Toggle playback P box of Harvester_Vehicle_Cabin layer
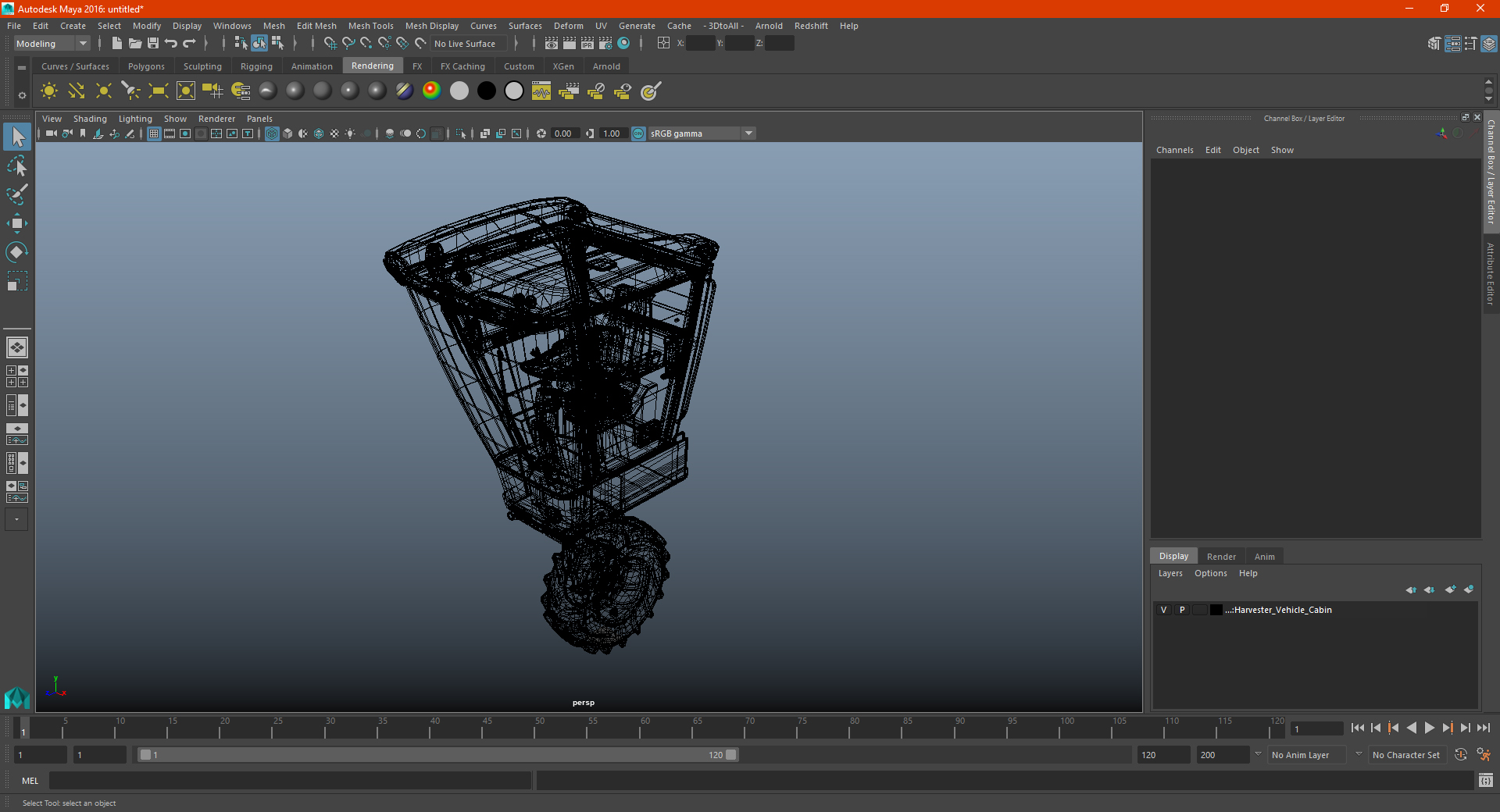 tap(1182, 610)
